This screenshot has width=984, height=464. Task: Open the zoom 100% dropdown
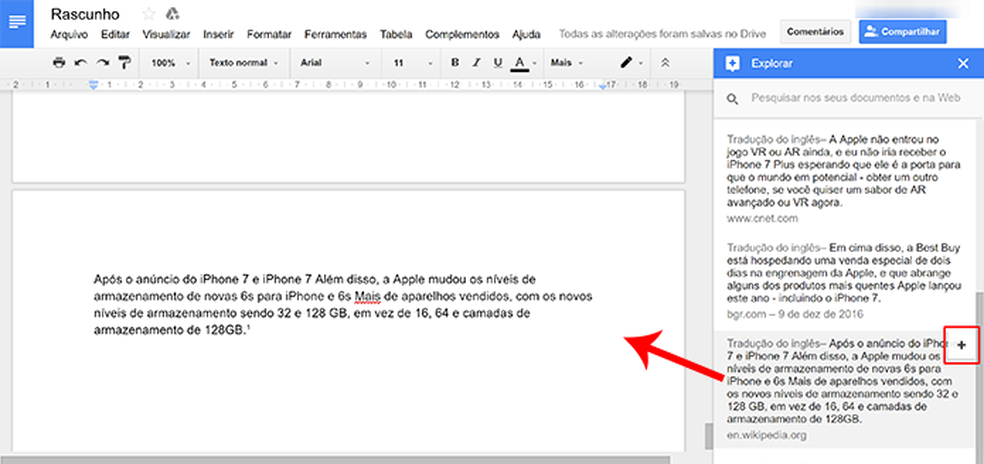click(170, 63)
